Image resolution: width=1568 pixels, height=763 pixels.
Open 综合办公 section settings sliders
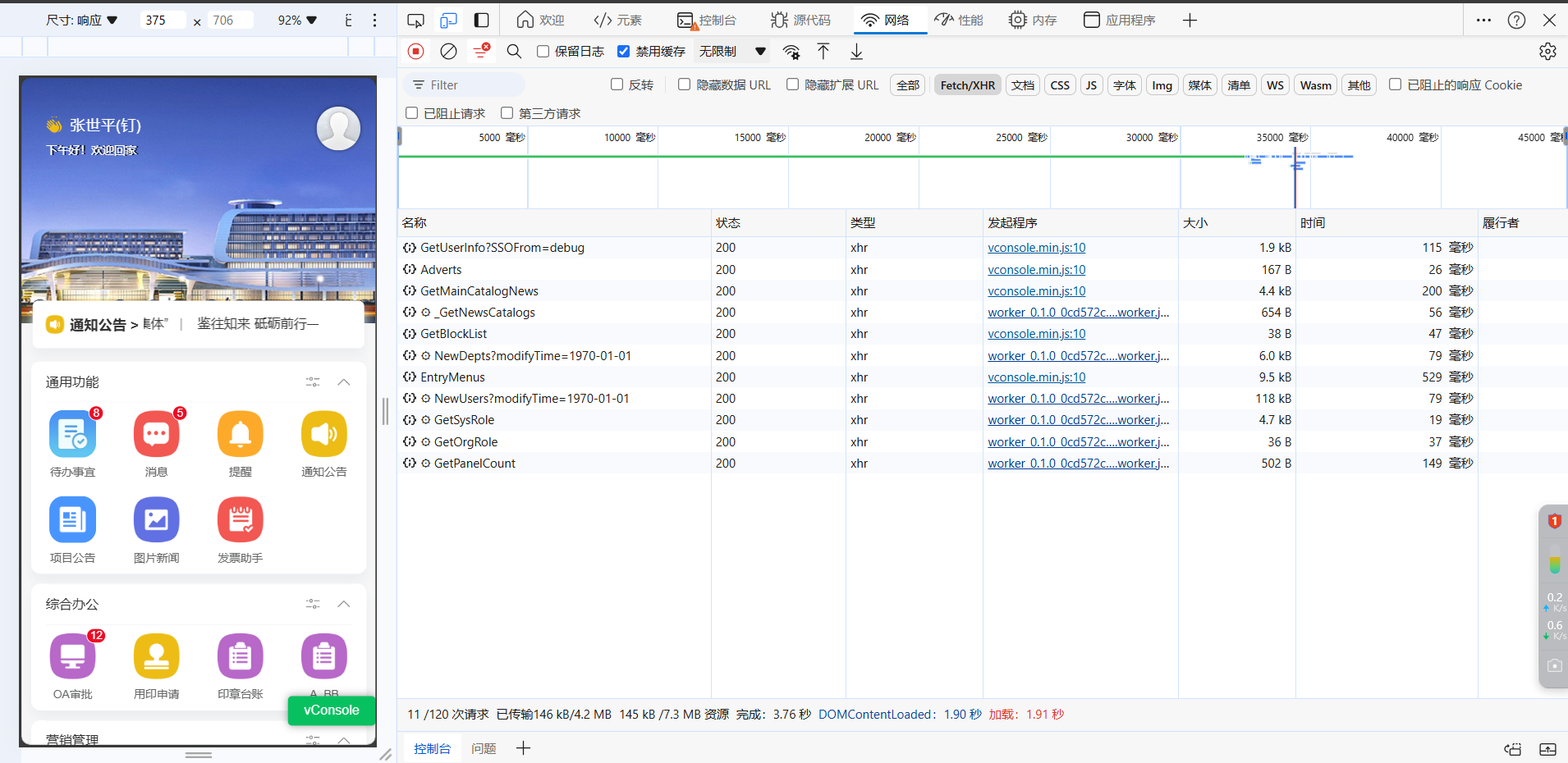pos(313,605)
